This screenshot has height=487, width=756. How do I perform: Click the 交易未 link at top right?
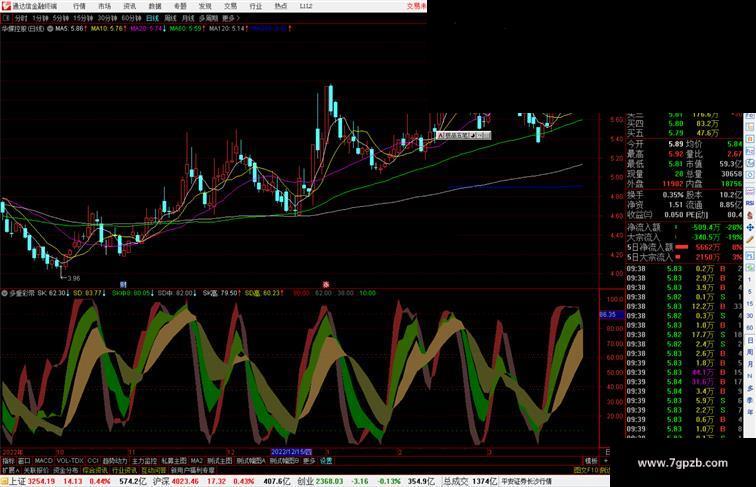tap(416, 6)
